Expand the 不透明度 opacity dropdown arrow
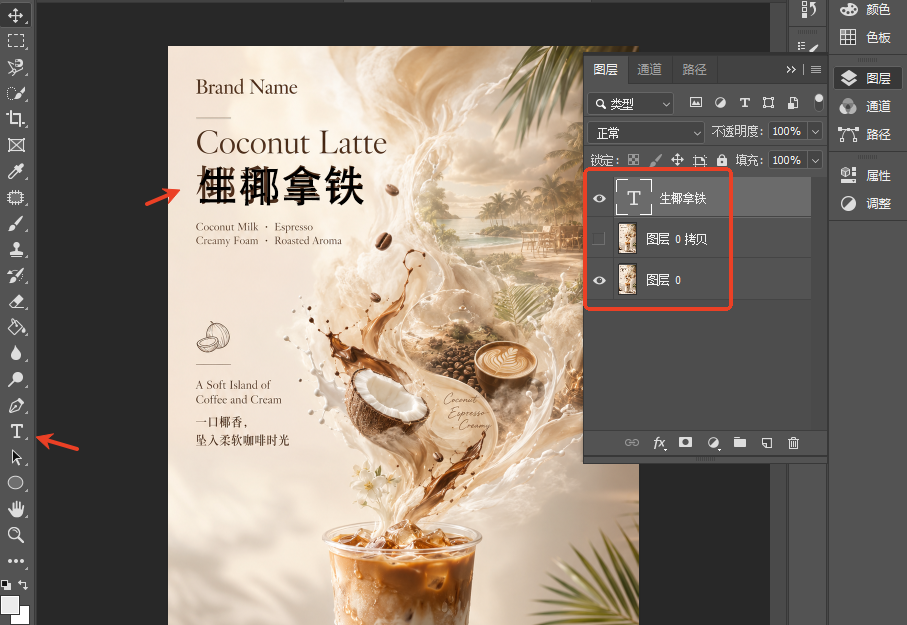The height and width of the screenshot is (625, 907). (x=815, y=131)
